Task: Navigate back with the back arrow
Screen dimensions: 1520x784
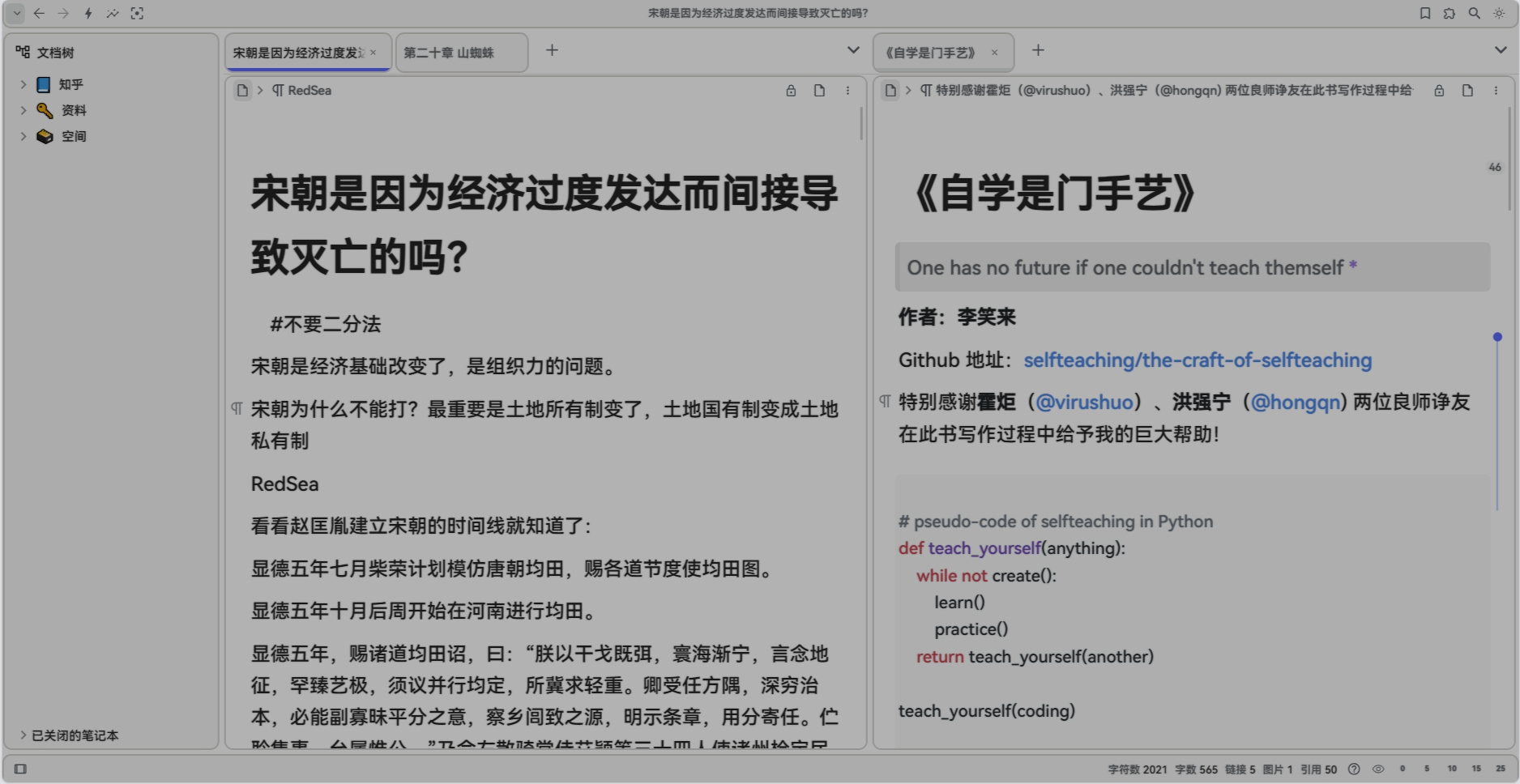Action: (x=39, y=13)
